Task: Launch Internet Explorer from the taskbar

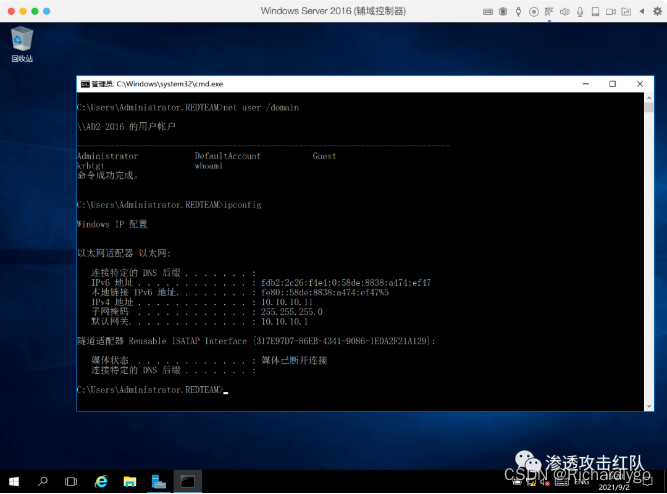Action: [101, 481]
